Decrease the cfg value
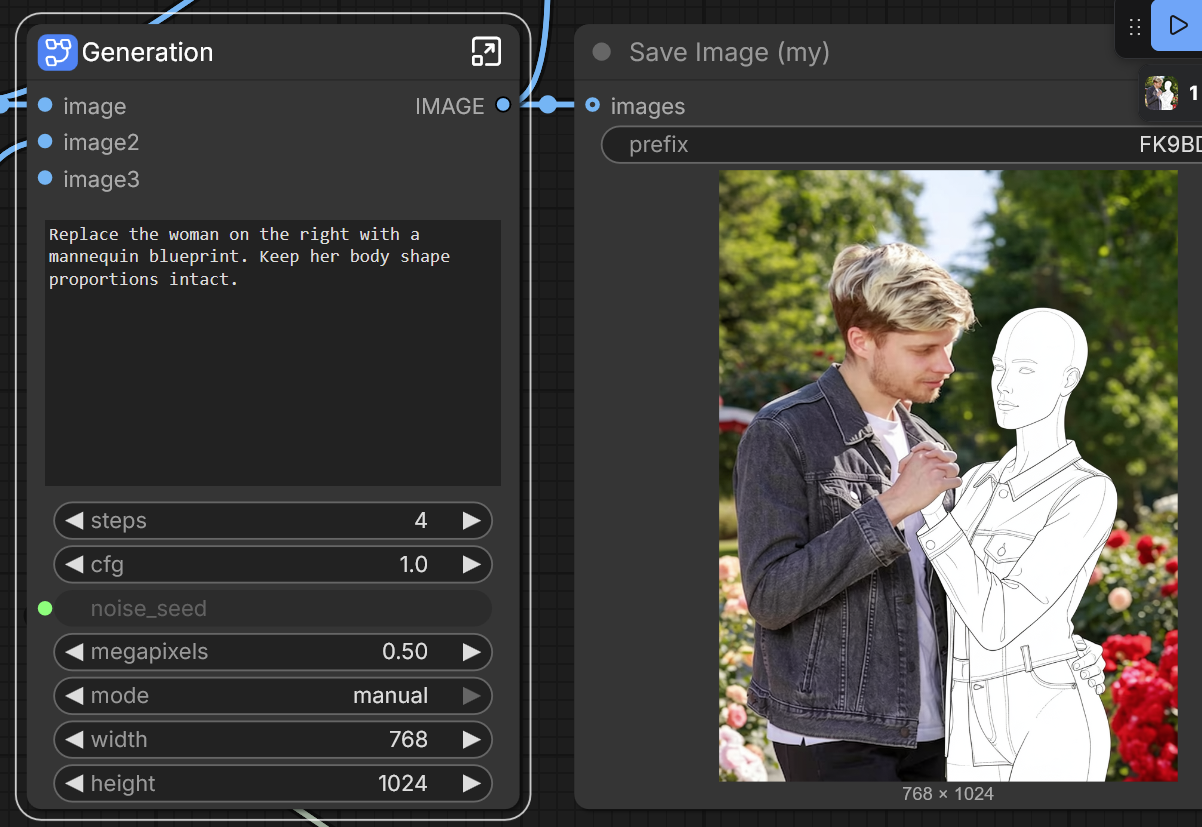This screenshot has height=827, width=1202. [x=74, y=565]
